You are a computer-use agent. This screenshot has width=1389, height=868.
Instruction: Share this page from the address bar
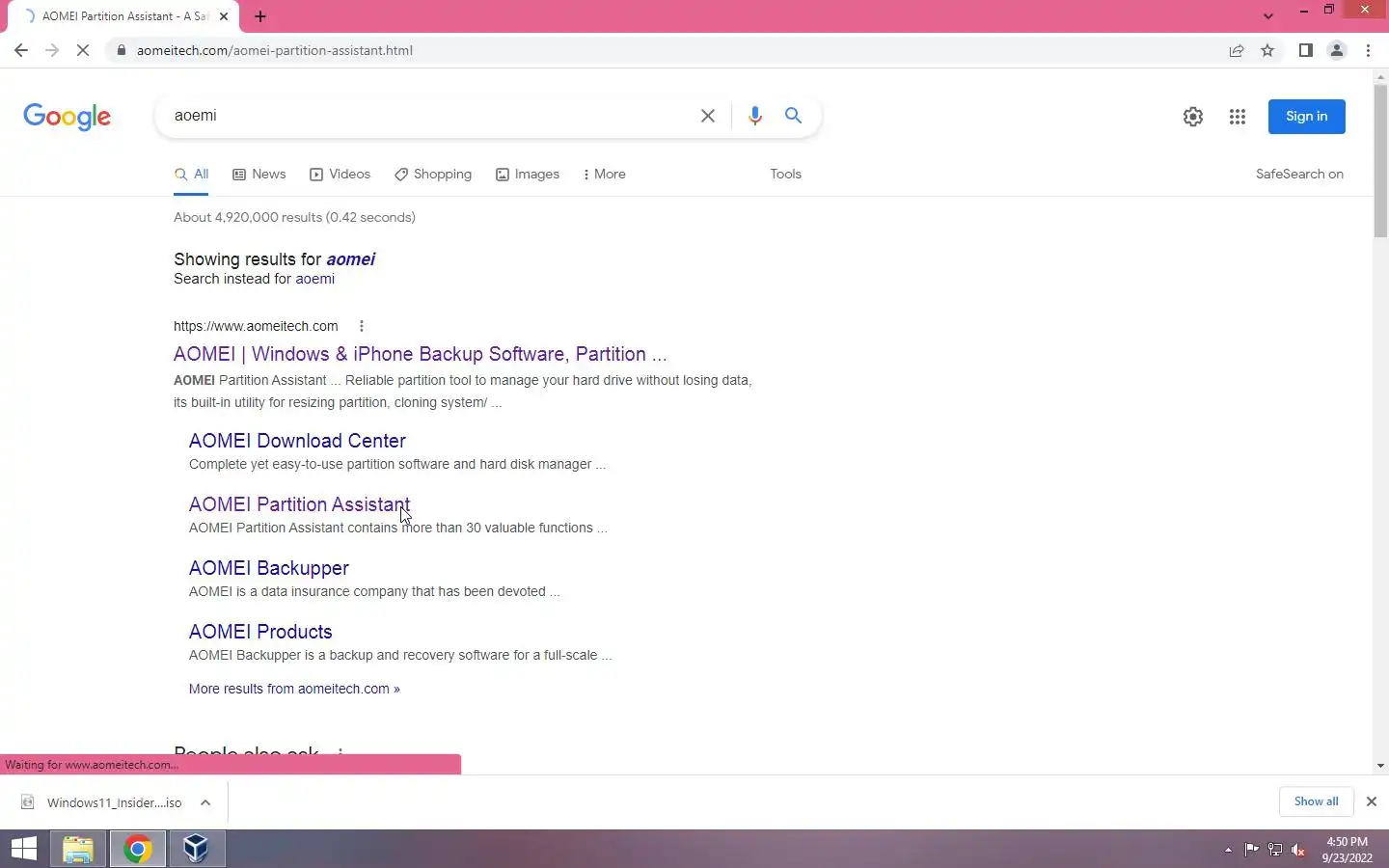[1237, 50]
